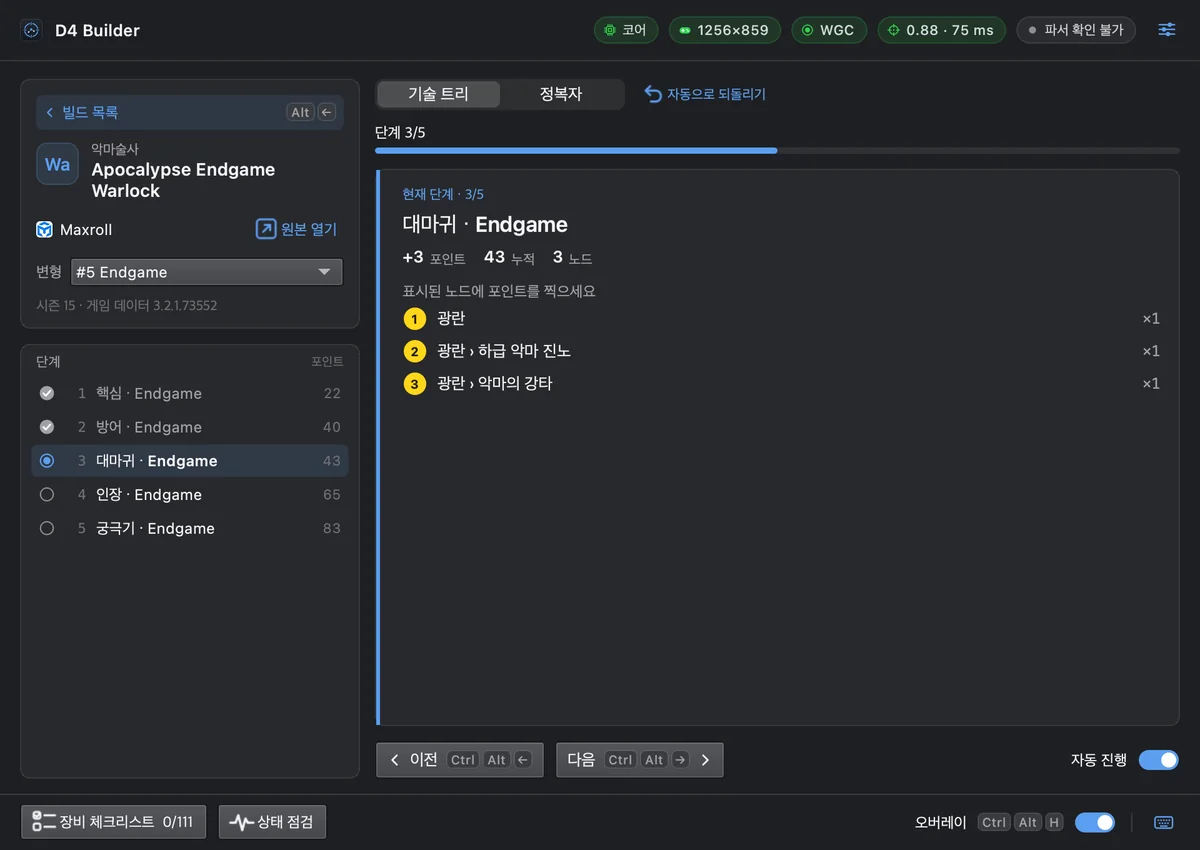Click the yellow step 2 badge for 하급 악마 진노

point(414,351)
